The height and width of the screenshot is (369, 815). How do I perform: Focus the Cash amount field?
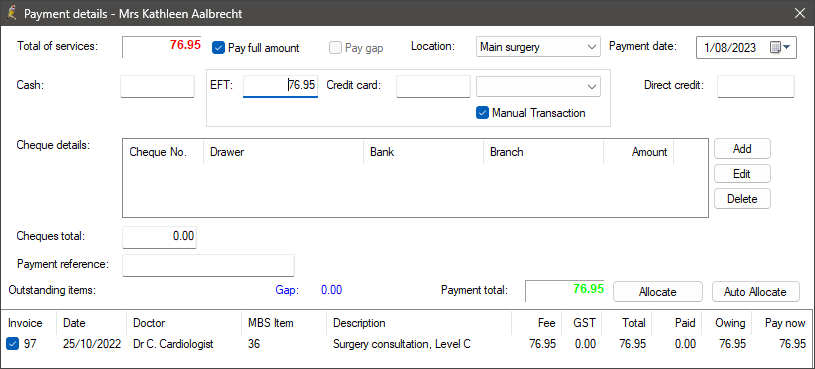[157, 86]
